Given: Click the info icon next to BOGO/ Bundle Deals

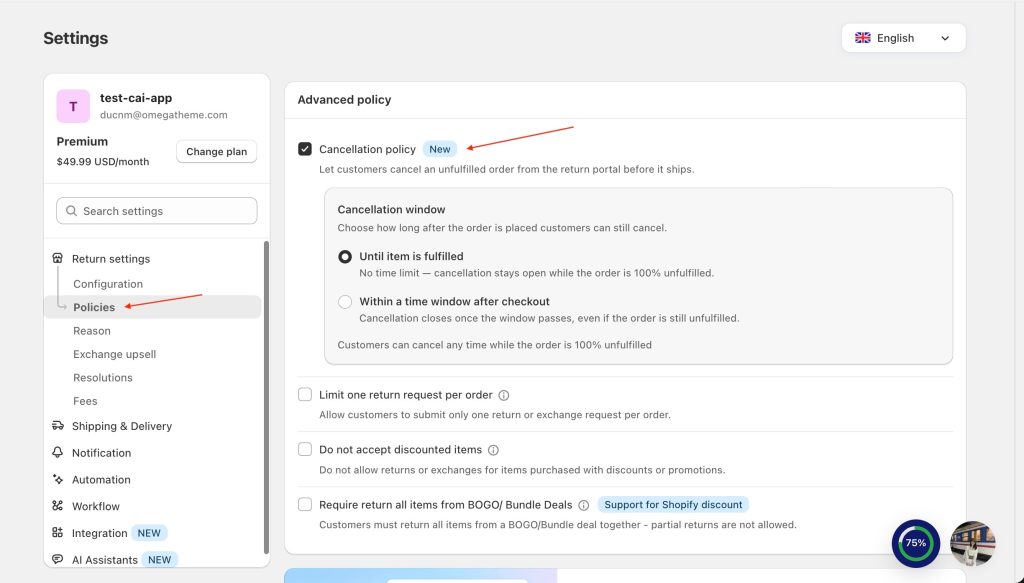Looking at the screenshot, I should click(x=584, y=505).
